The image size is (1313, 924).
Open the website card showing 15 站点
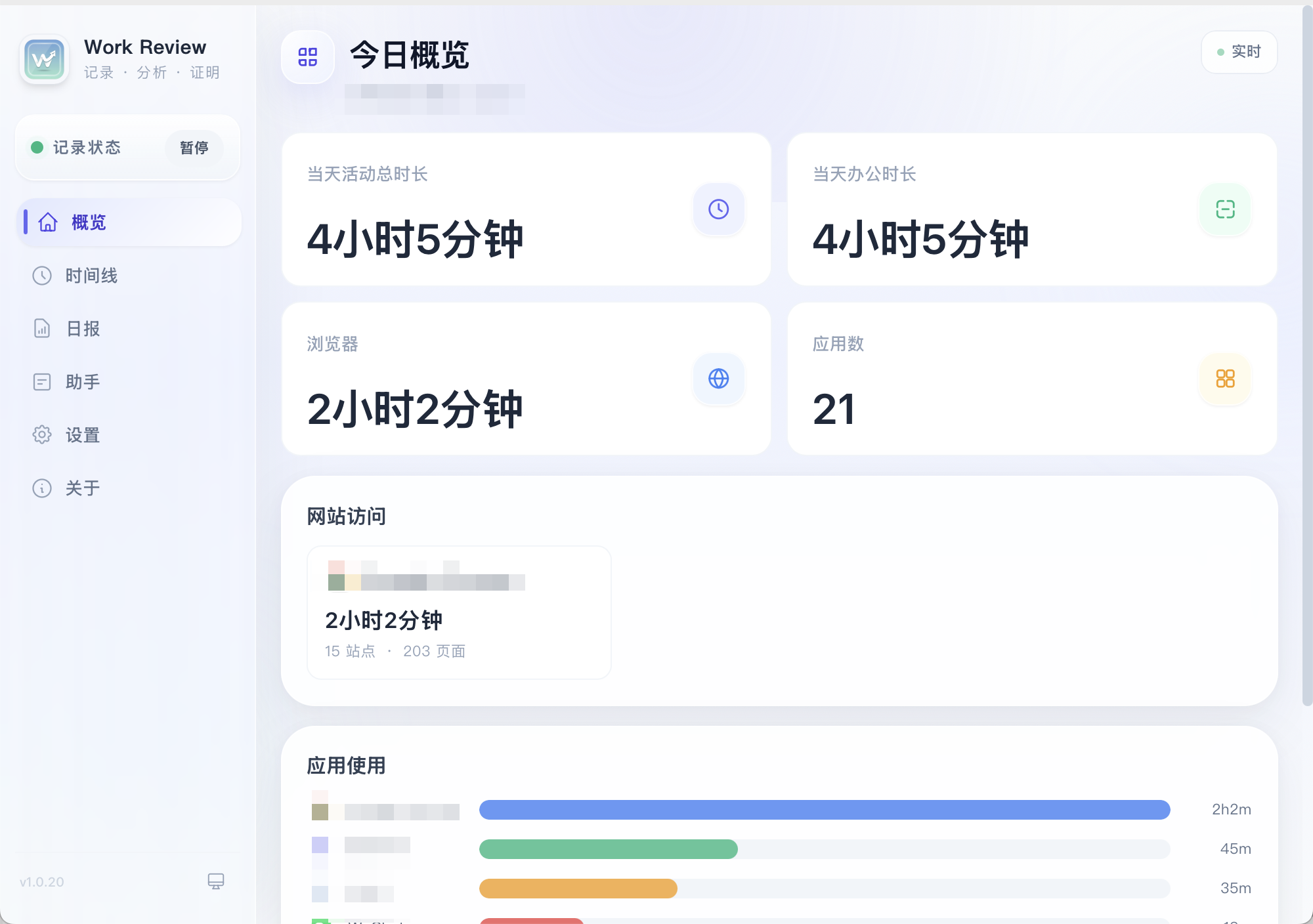(x=458, y=612)
